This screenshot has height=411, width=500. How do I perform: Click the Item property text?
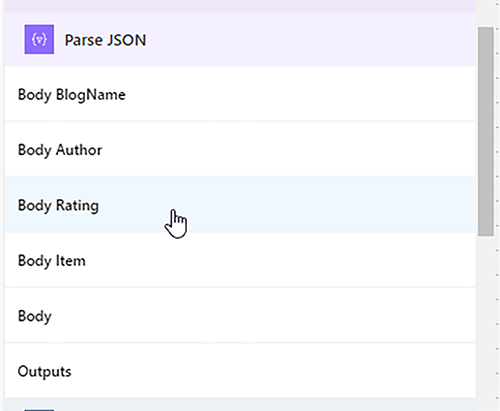[70, 261]
